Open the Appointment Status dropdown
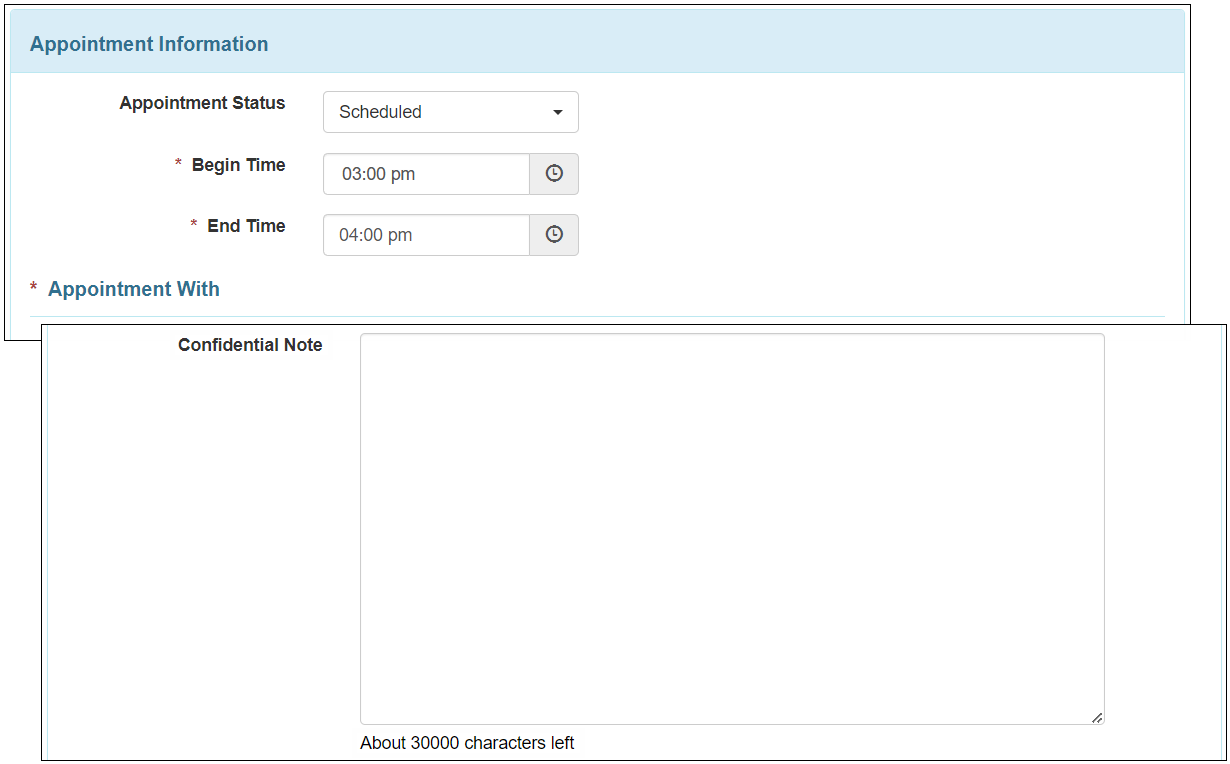1230x764 pixels. pyautogui.click(x=450, y=112)
